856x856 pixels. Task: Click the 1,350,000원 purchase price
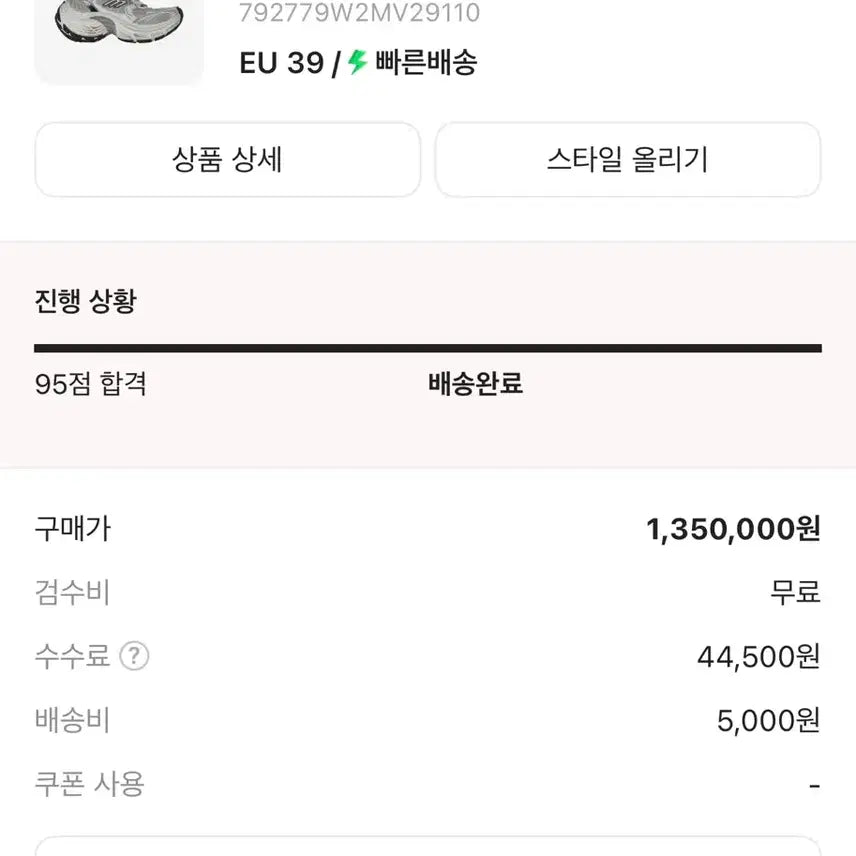733,529
